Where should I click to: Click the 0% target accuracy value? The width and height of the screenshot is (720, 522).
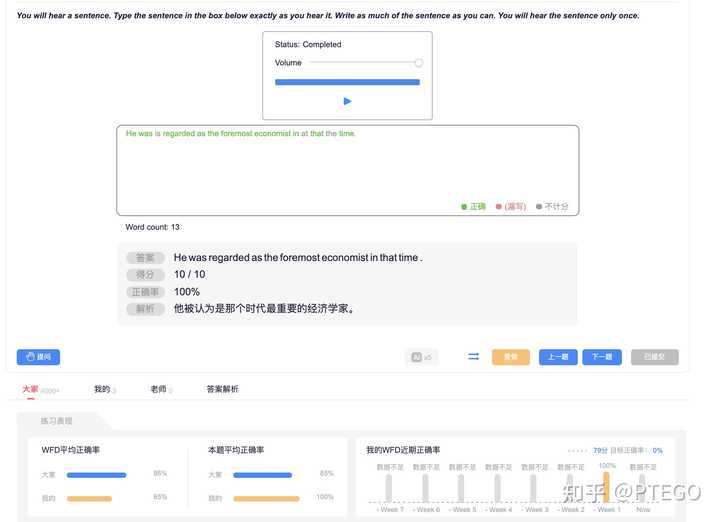[658, 450]
